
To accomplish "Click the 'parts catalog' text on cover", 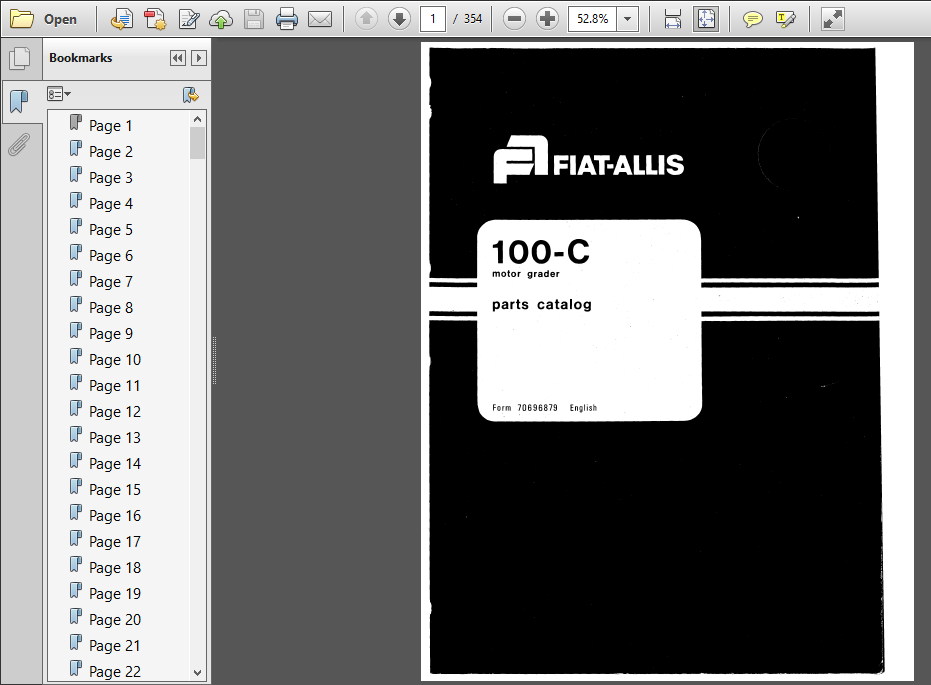I will [x=542, y=305].
